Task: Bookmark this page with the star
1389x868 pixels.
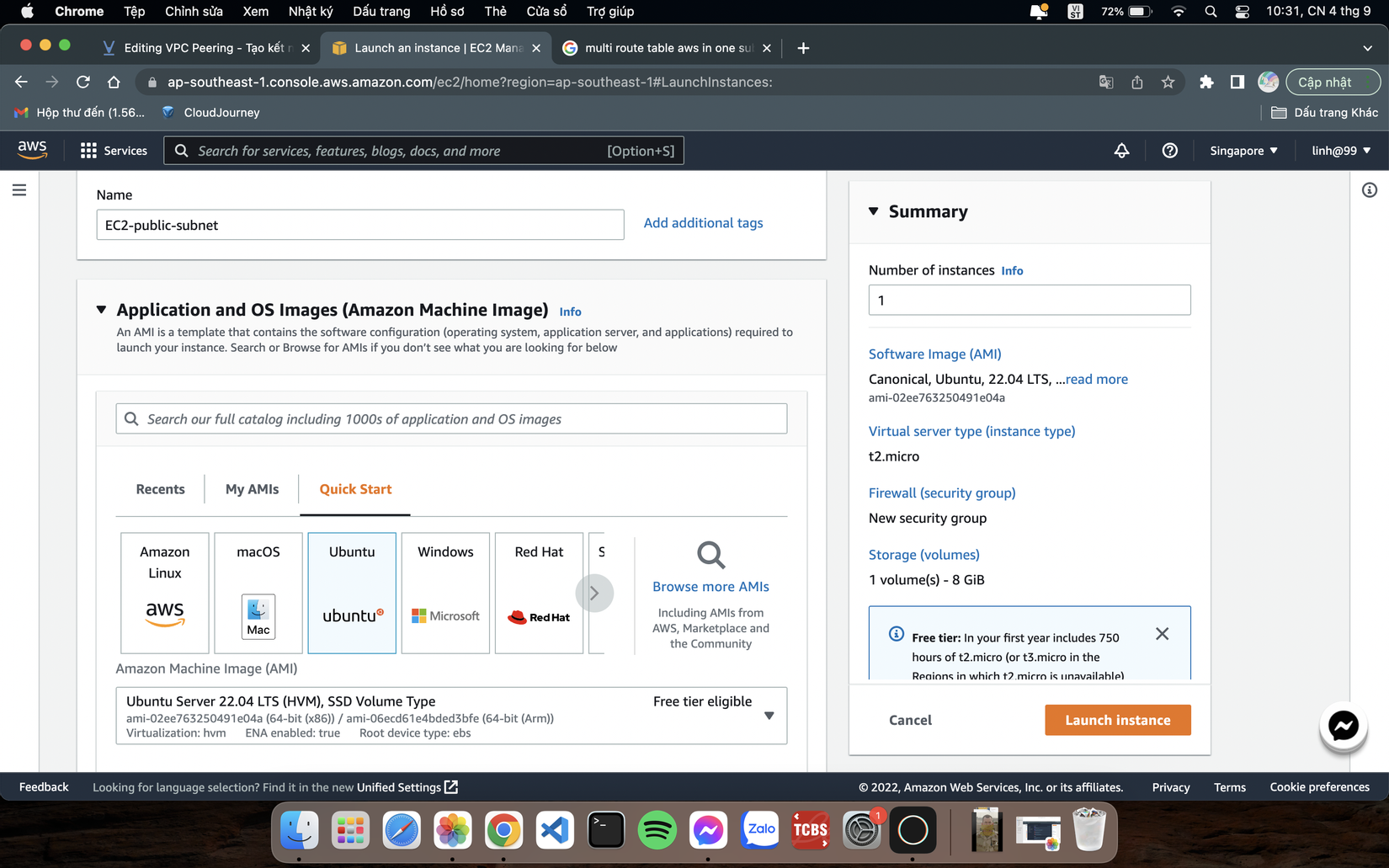Action: point(1168,82)
